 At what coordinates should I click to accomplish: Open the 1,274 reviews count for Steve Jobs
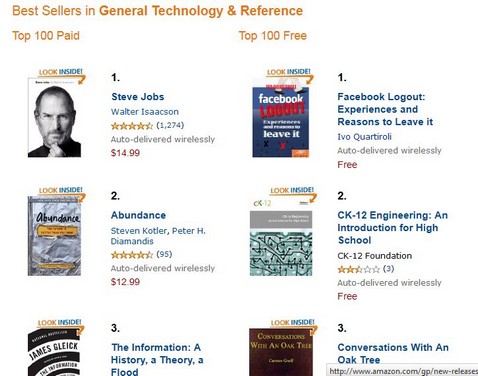pos(170,125)
